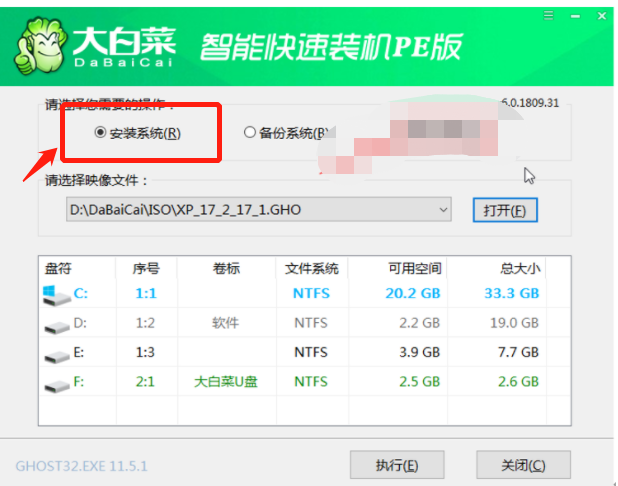This screenshot has width=618, height=486.
Task: Click the 3.9 GB free space value
Action: (x=419, y=352)
